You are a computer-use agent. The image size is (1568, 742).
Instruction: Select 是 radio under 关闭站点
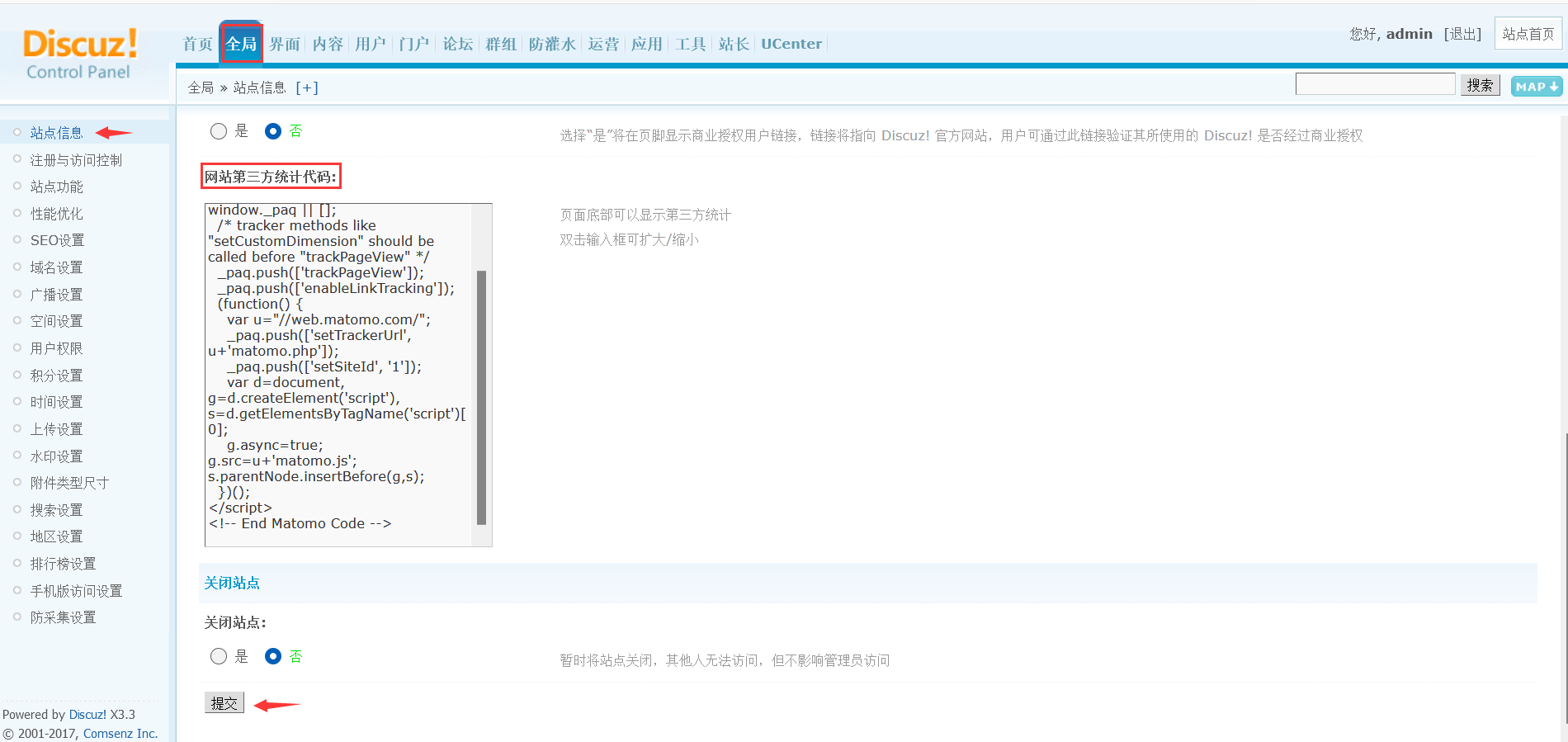click(x=219, y=656)
